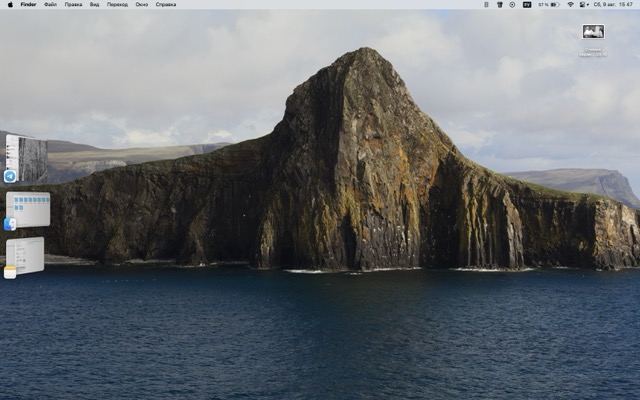Open Control Center from menu bar
This screenshot has width=640, height=400.
click(584, 4)
